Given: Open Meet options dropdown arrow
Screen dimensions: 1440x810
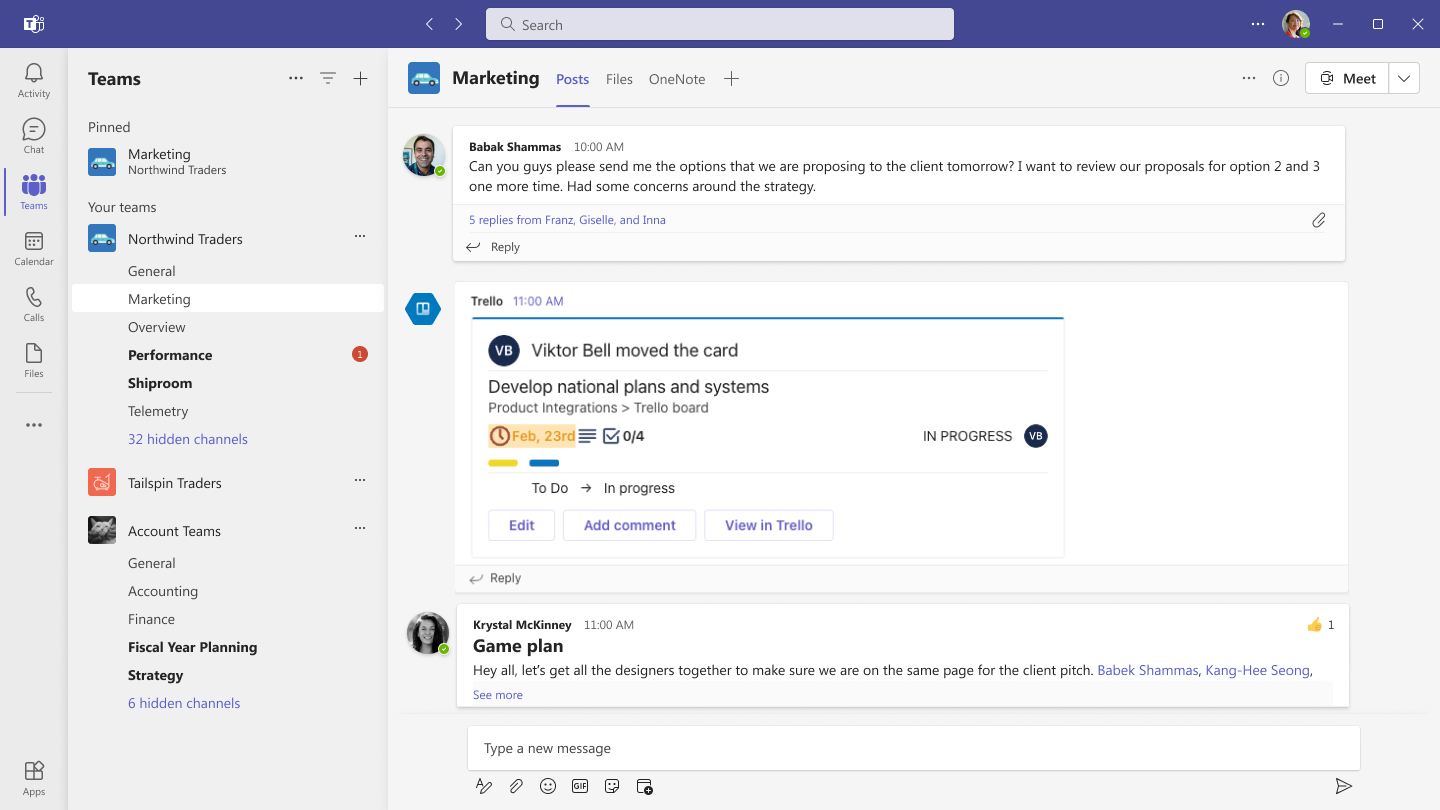Looking at the screenshot, I should pos(1404,78).
